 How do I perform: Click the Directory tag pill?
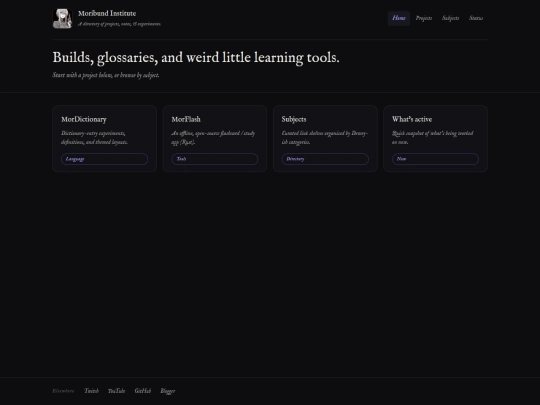325,159
